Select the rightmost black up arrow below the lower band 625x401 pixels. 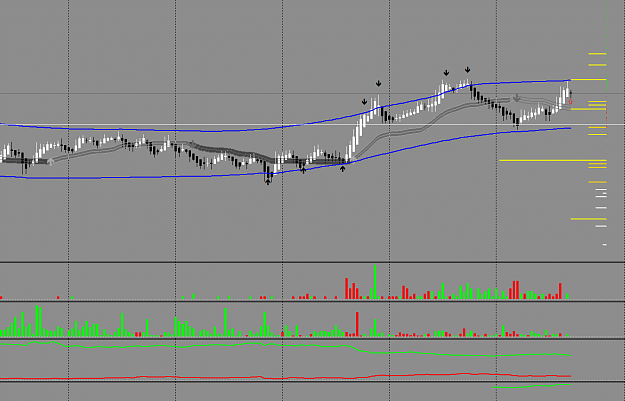pos(342,169)
